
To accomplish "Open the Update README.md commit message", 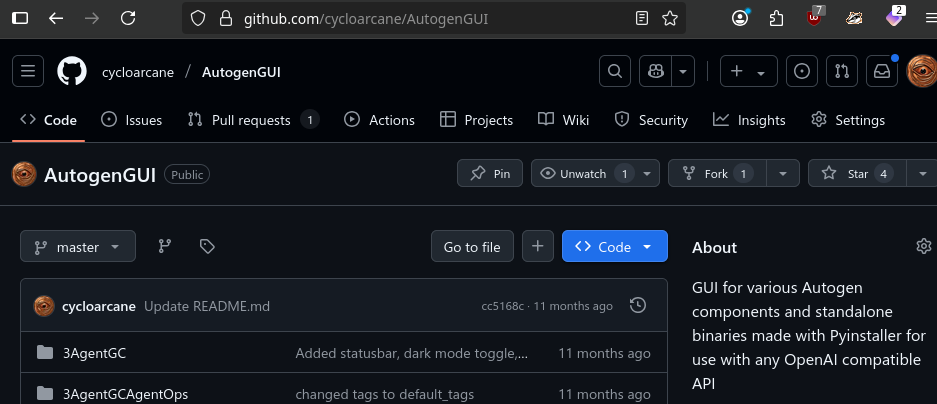I will tap(207, 307).
